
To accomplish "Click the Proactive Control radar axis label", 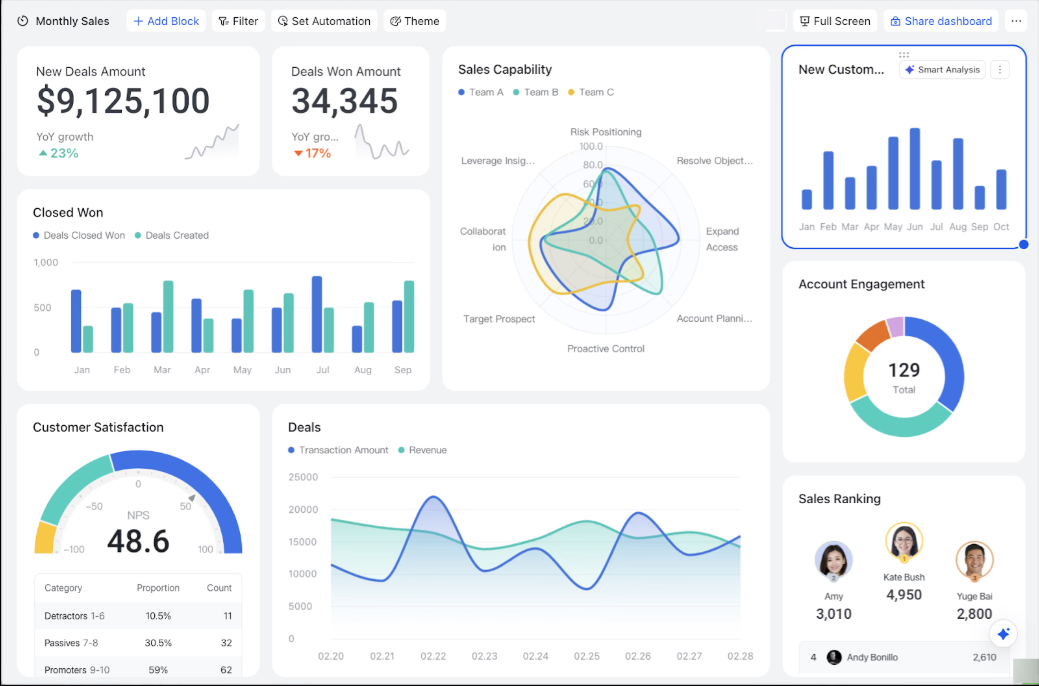I will [606, 349].
